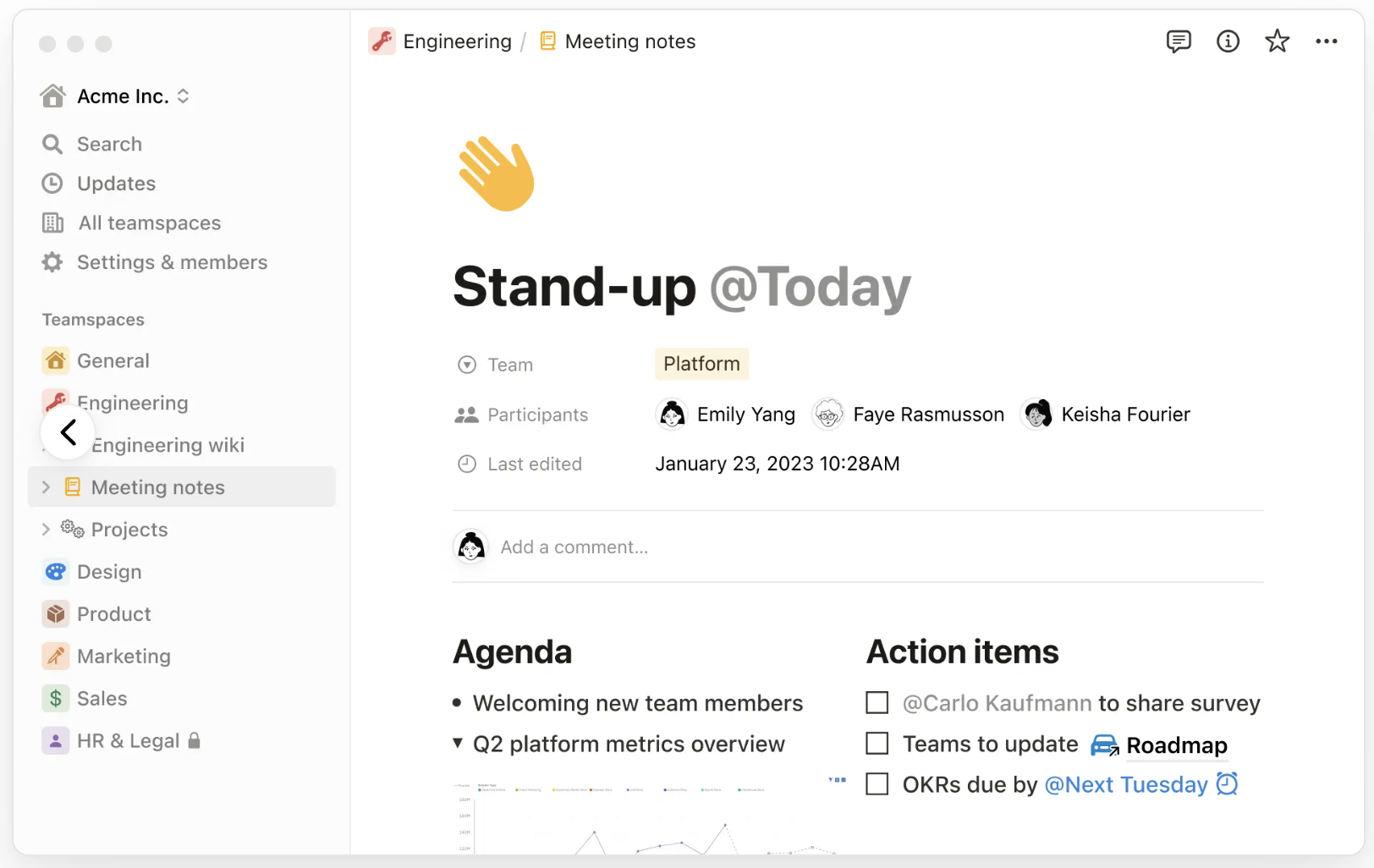
Task: Check the Teams to update Roadmap item
Action: [x=877, y=743]
